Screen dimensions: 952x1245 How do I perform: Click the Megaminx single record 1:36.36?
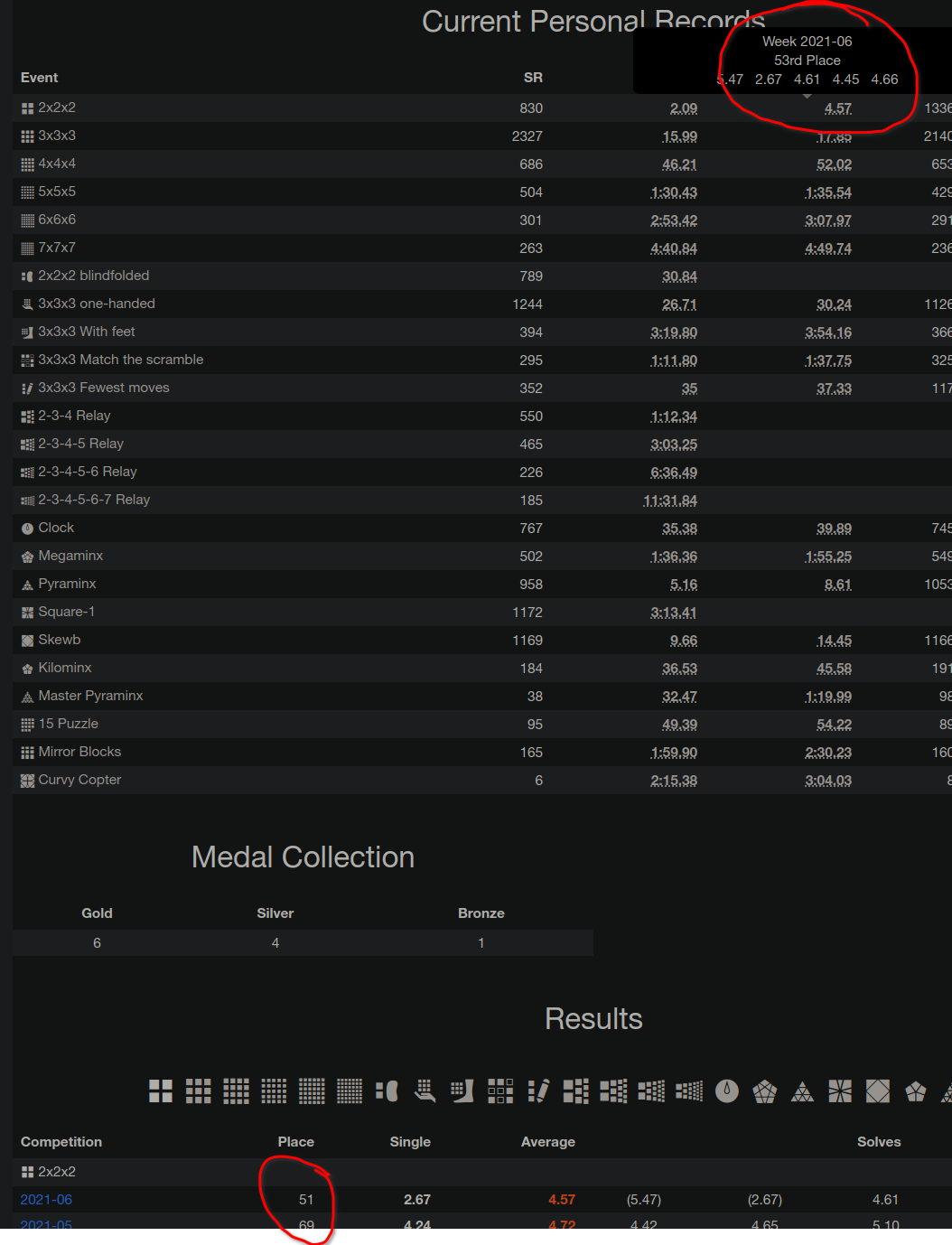[674, 557]
